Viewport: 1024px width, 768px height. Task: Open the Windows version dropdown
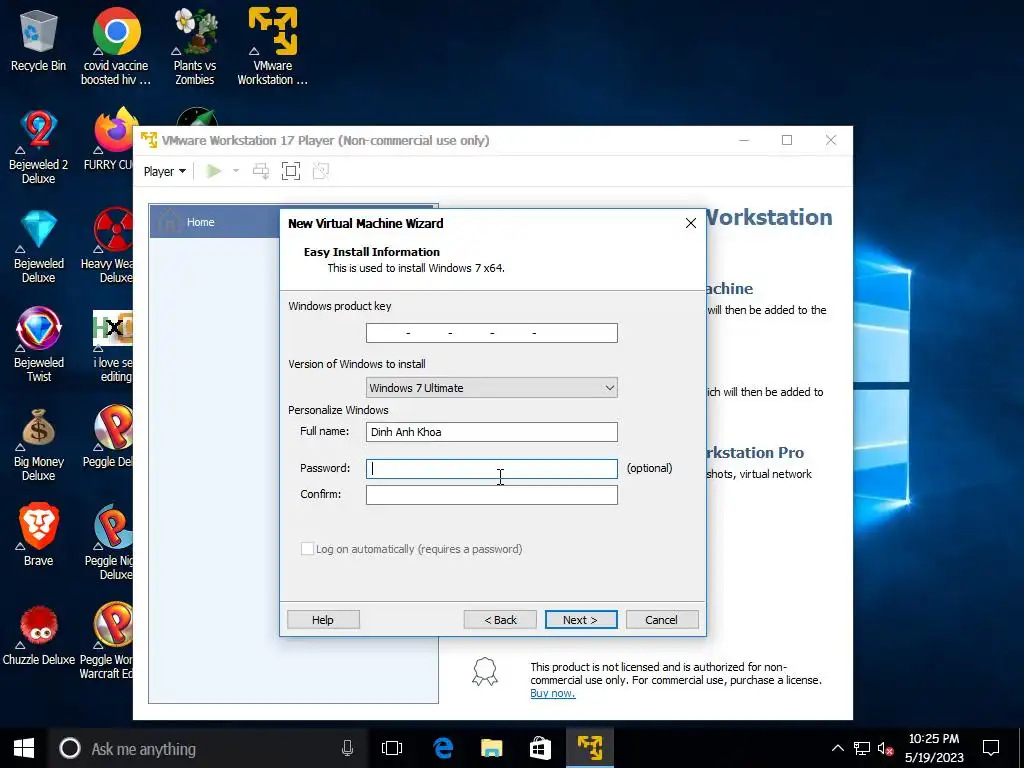pyautogui.click(x=492, y=387)
